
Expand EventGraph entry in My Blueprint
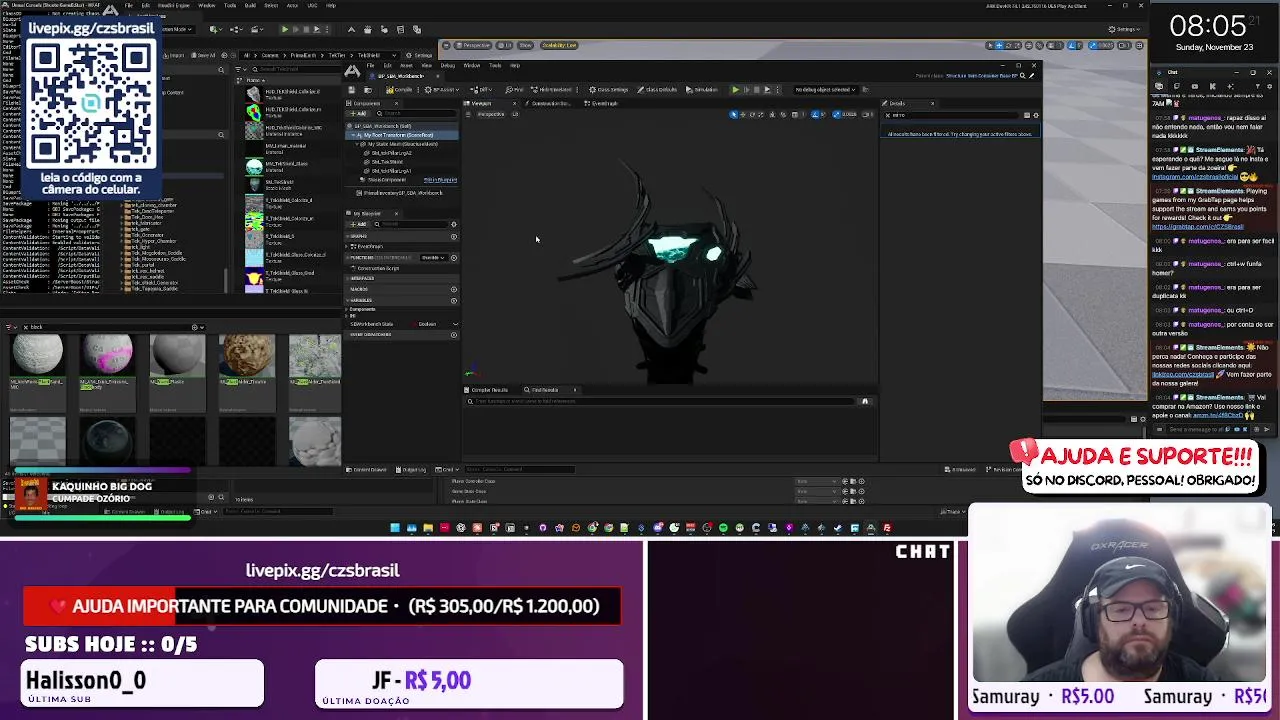[x=347, y=246]
